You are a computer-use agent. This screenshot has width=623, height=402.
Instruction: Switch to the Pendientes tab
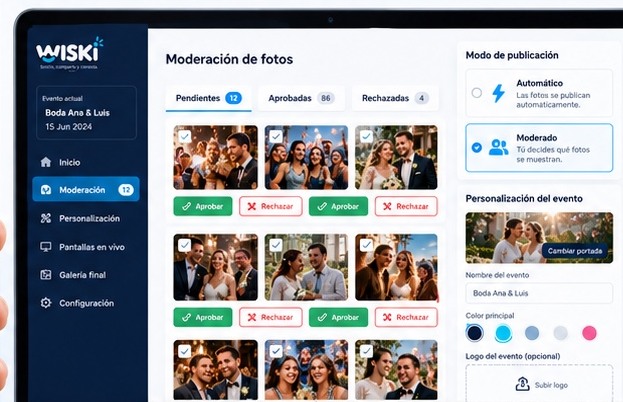209,98
